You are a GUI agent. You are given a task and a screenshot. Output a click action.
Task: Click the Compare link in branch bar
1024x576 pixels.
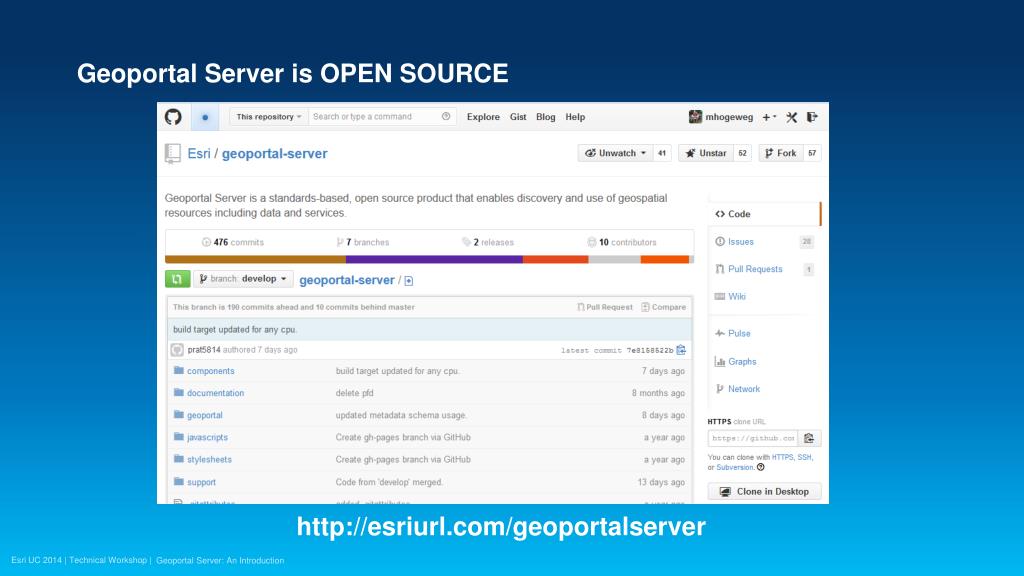[664, 307]
